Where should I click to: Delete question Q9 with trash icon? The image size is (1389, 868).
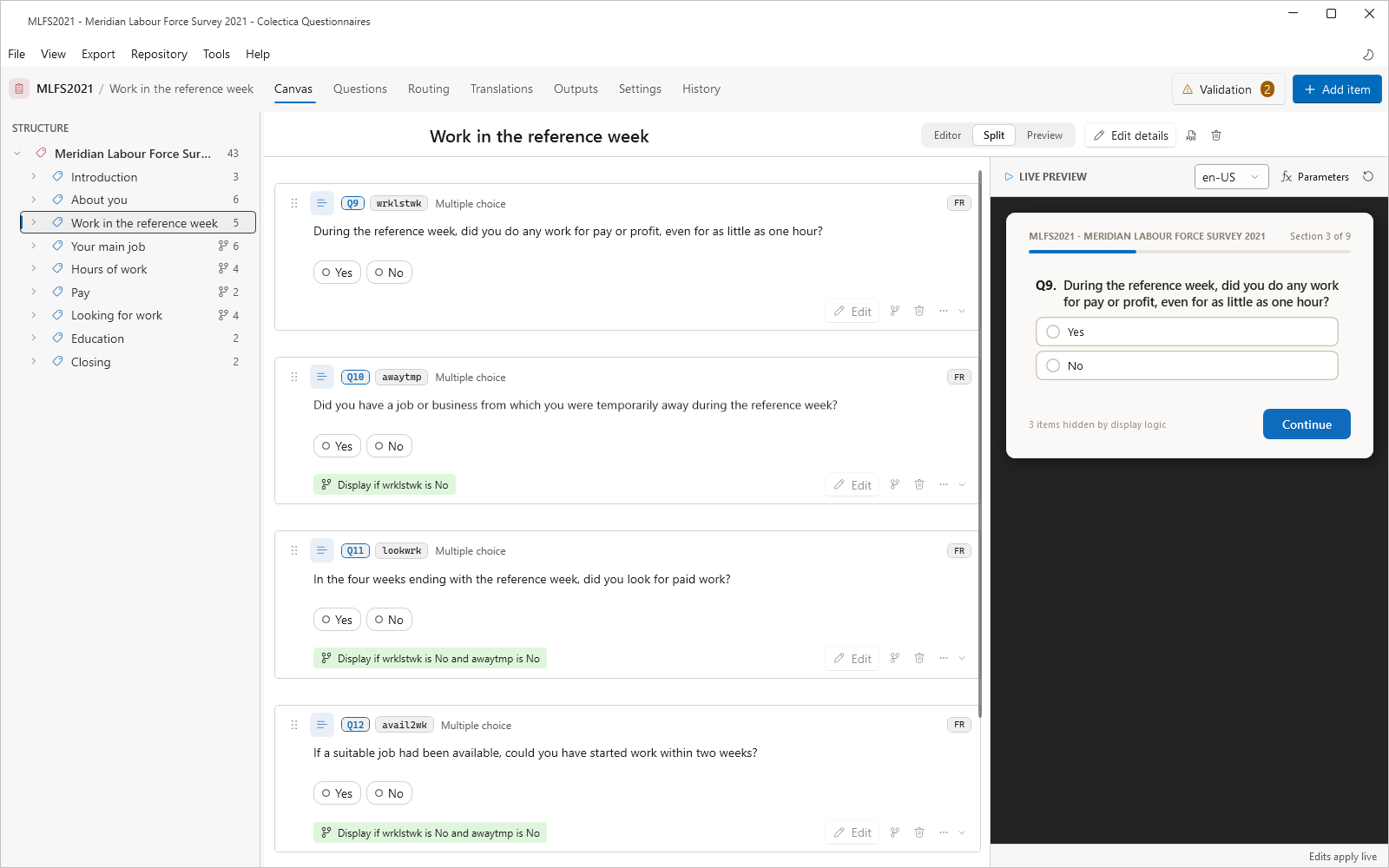click(x=919, y=311)
